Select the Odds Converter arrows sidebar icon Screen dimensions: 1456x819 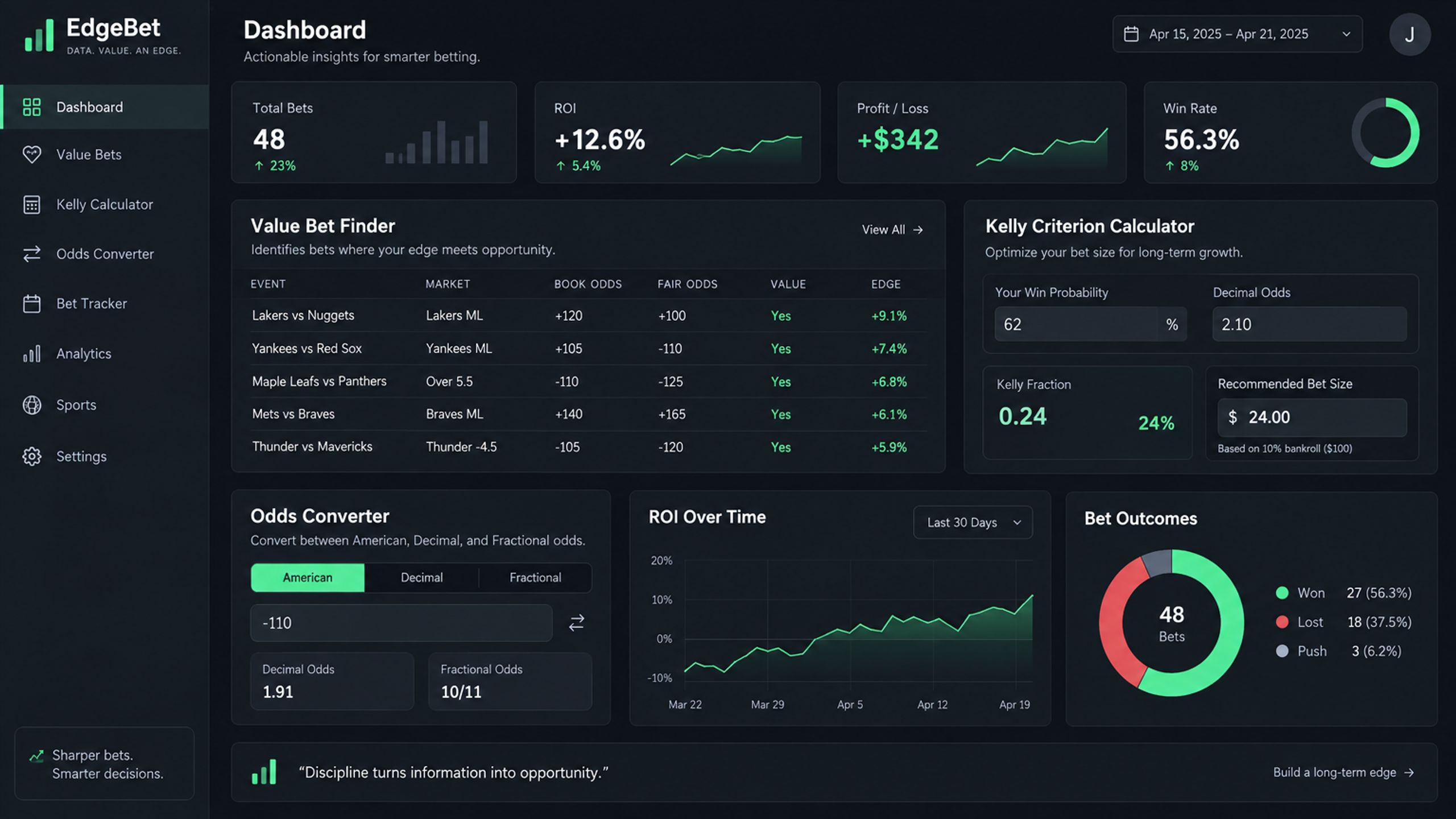(x=32, y=254)
